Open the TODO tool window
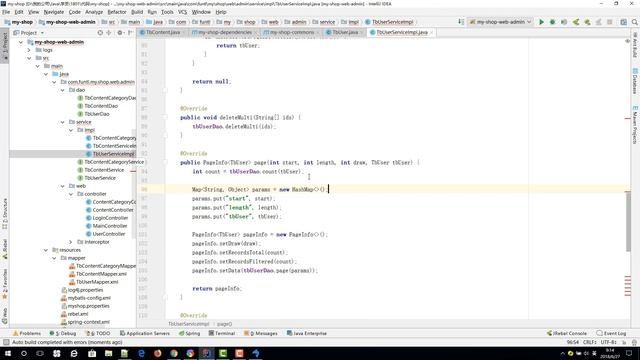Image resolution: width=640 pixels, height=360 pixels. click(98, 333)
